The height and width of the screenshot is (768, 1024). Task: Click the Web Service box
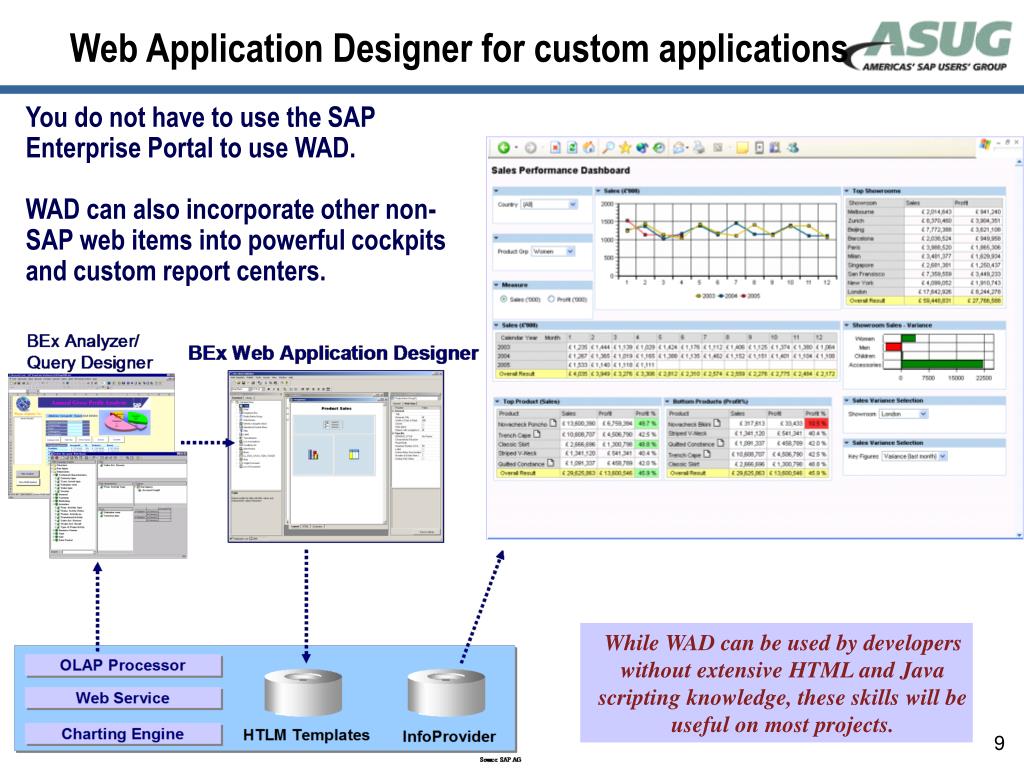(123, 698)
